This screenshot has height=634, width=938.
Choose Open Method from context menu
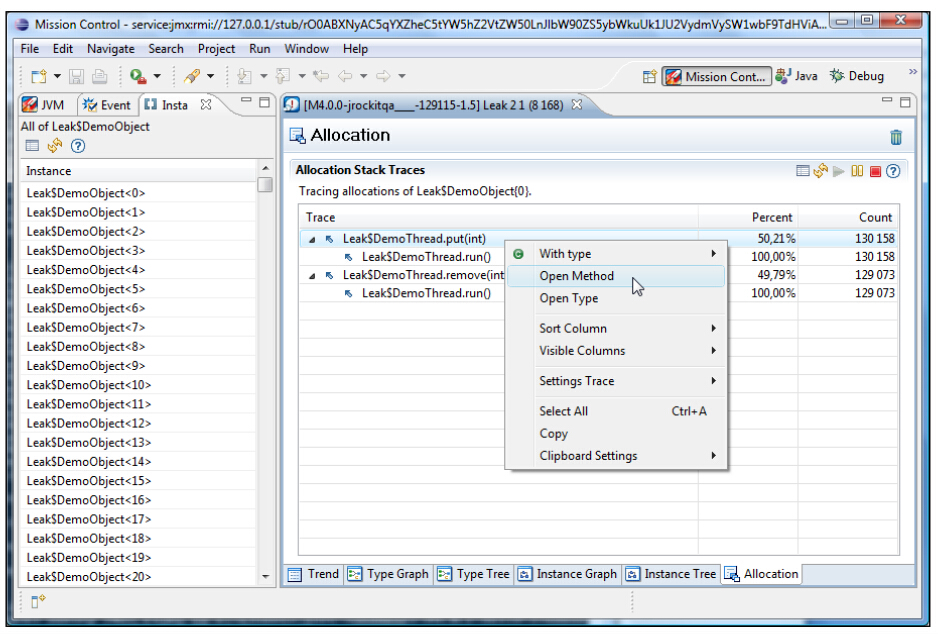(576, 276)
